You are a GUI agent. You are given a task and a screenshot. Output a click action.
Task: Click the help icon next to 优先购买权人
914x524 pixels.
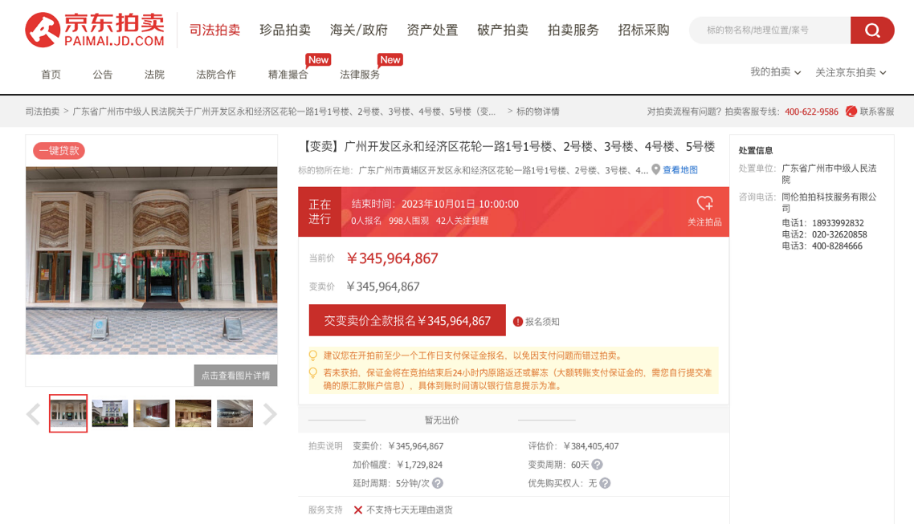click(605, 483)
